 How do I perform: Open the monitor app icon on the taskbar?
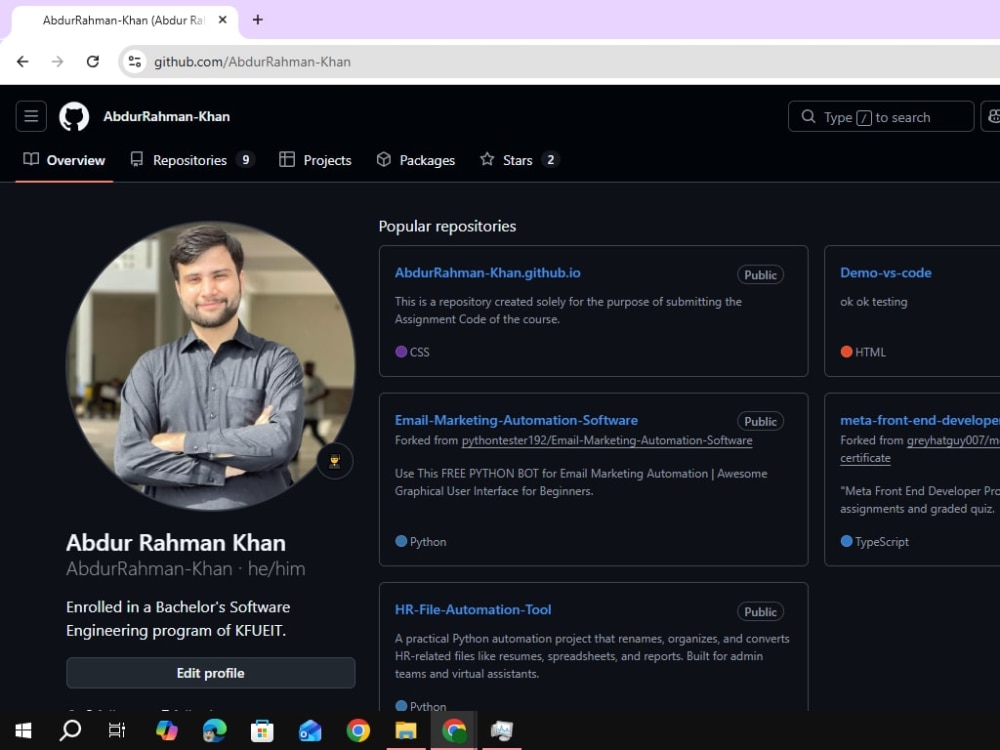click(x=502, y=730)
